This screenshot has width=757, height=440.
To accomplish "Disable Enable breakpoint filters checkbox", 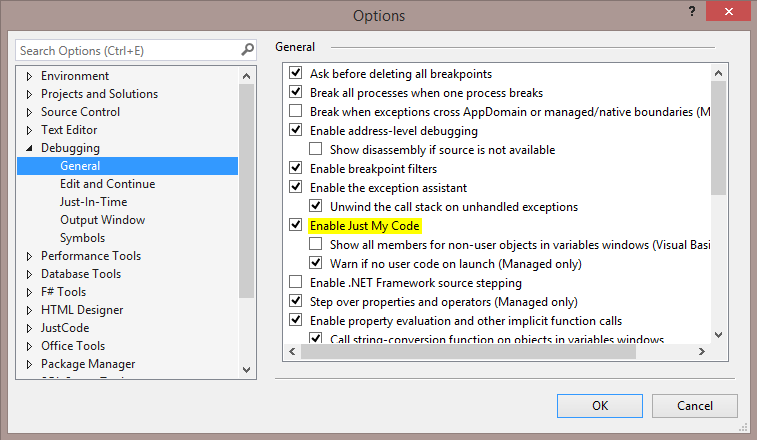I will 295,169.
